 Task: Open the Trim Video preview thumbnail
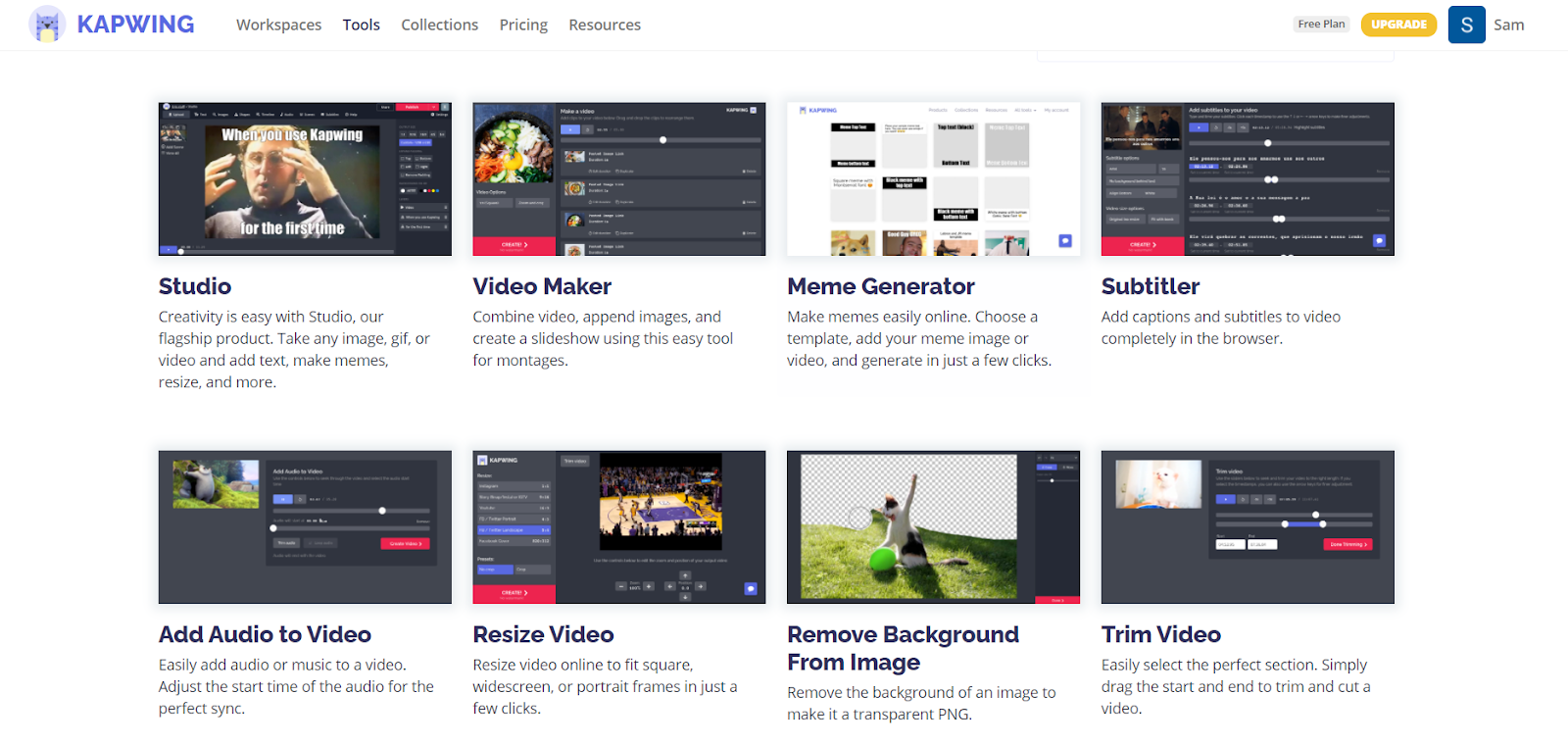(x=1248, y=527)
